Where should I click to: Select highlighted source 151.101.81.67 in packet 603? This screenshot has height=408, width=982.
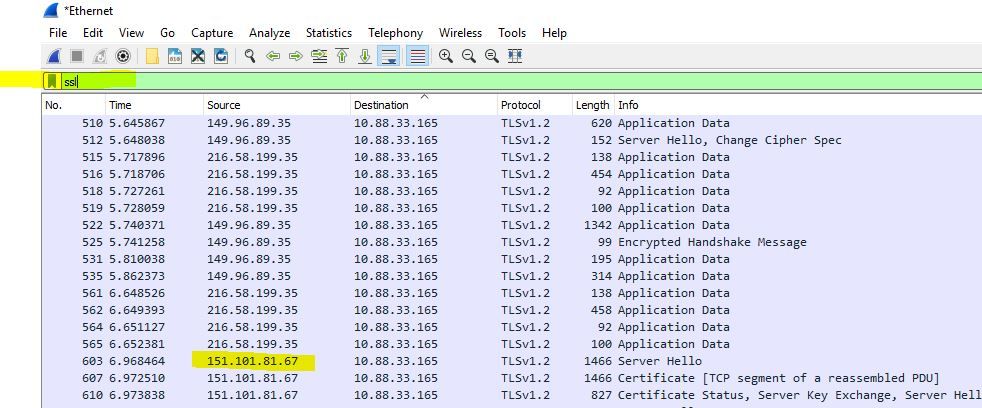252,362
